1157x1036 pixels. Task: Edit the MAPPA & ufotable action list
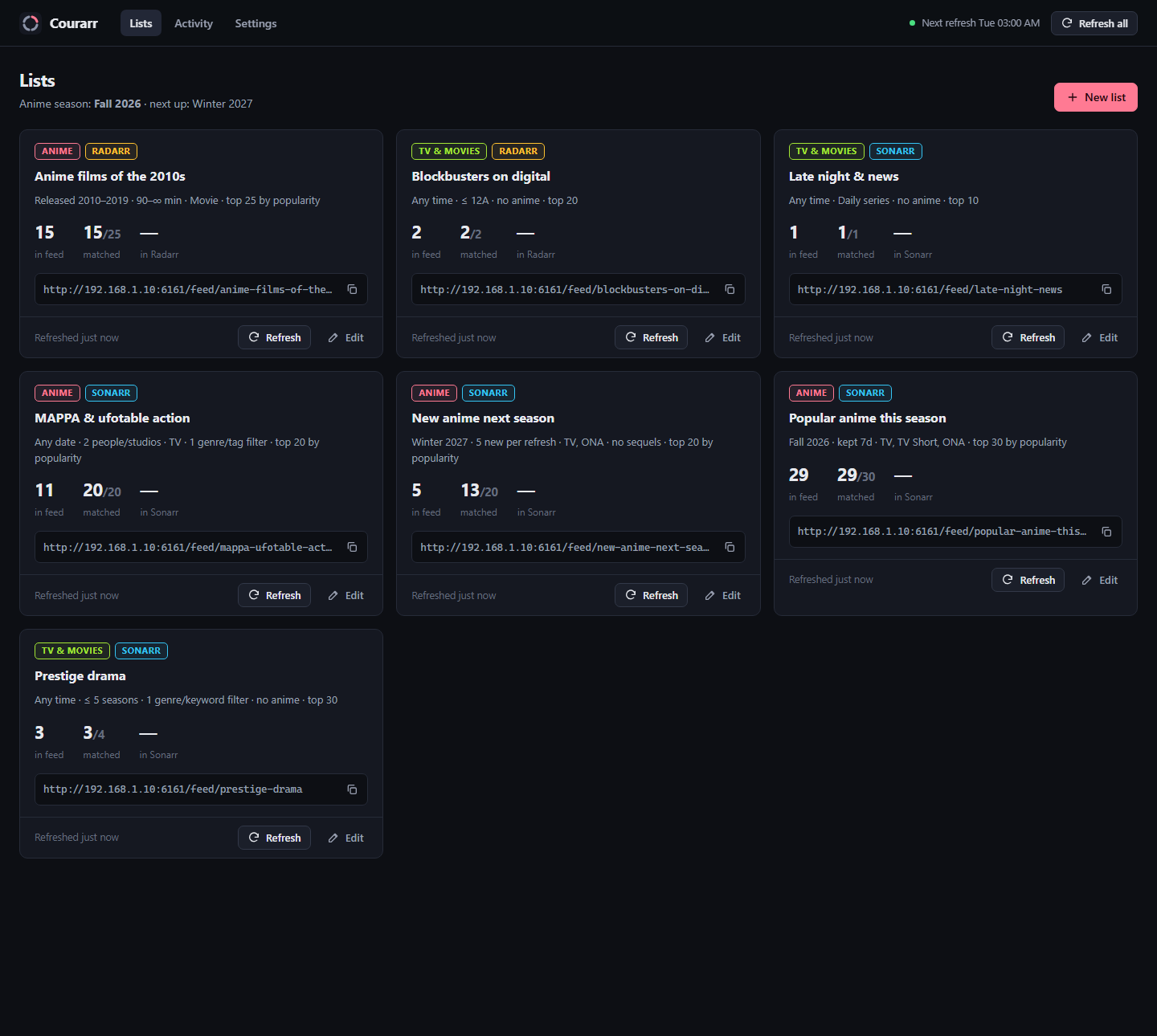[x=346, y=595]
